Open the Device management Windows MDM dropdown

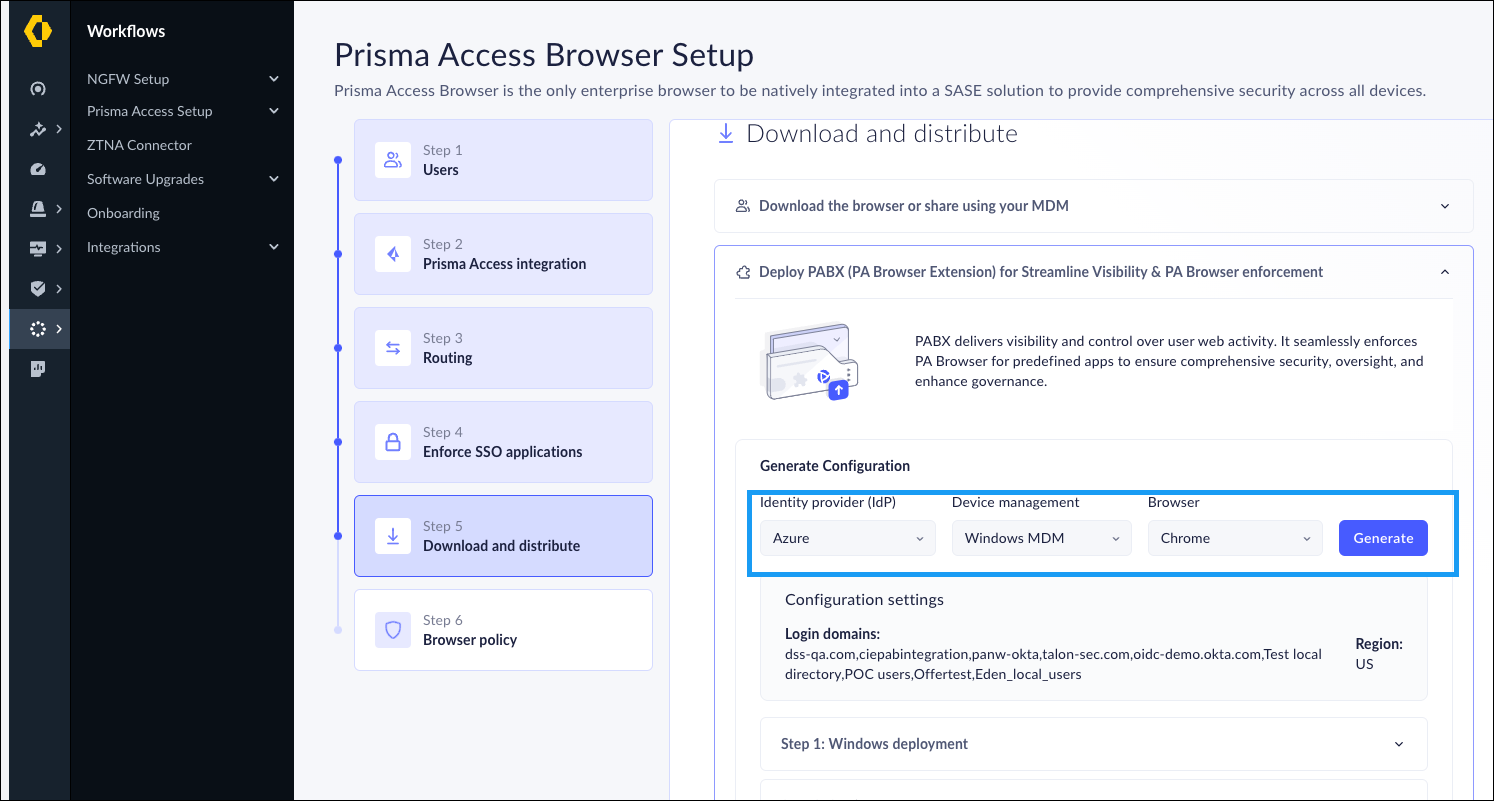(x=1041, y=538)
